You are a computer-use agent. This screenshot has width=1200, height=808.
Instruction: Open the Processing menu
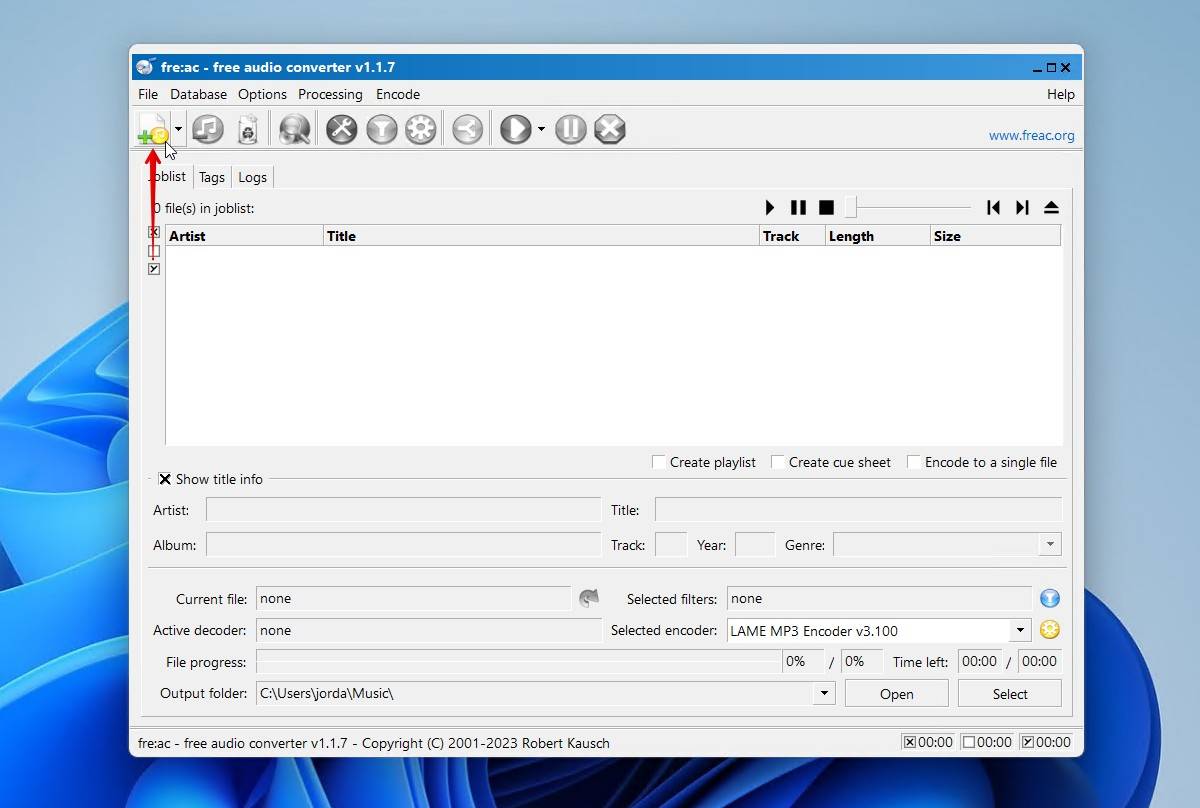330,94
